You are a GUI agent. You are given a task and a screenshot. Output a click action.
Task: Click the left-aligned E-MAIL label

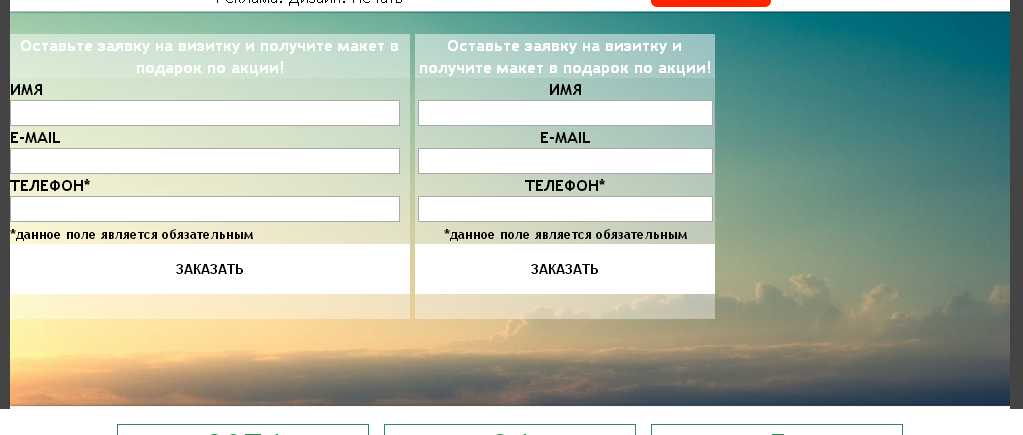pos(35,138)
